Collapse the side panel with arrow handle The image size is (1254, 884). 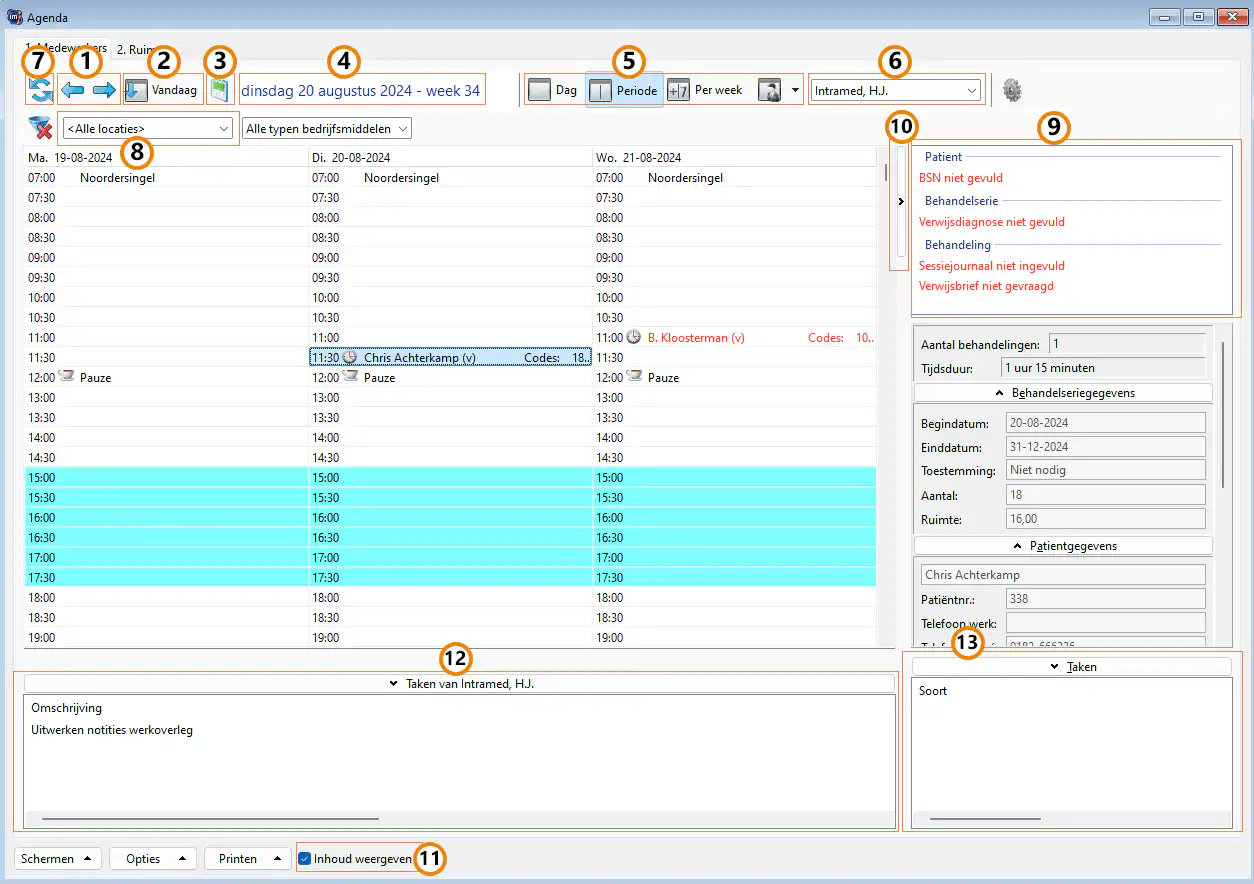tap(901, 202)
